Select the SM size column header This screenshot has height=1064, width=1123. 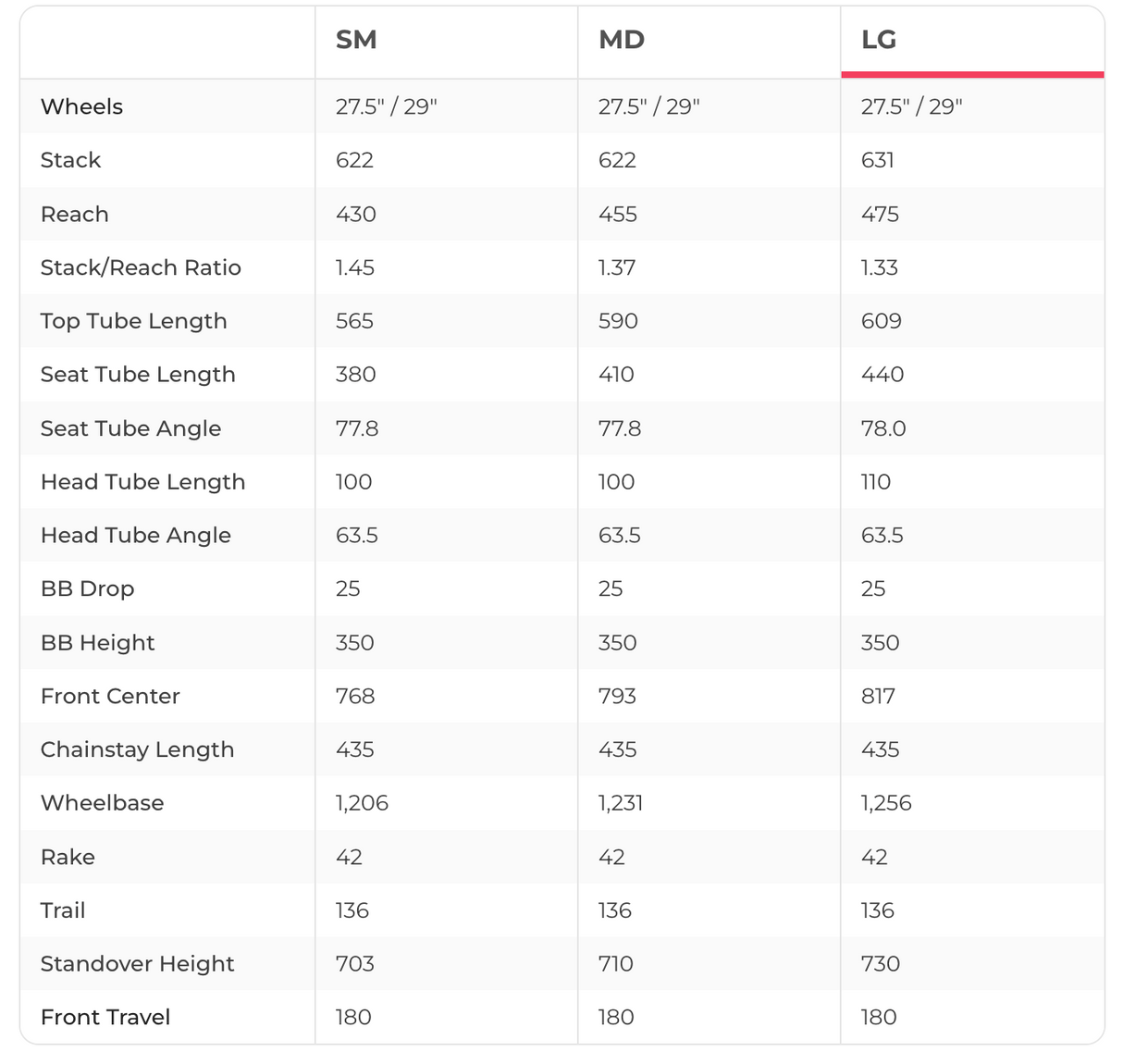pos(356,40)
